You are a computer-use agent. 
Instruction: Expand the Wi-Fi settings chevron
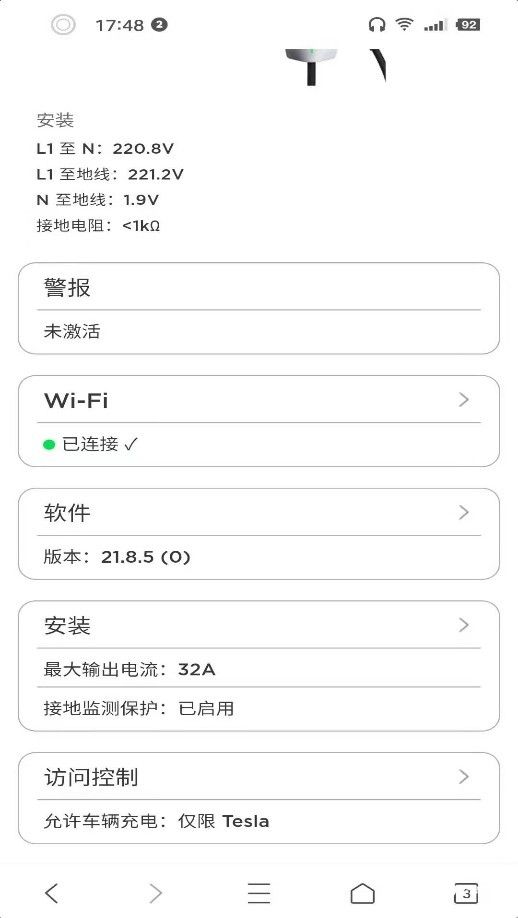tap(464, 400)
